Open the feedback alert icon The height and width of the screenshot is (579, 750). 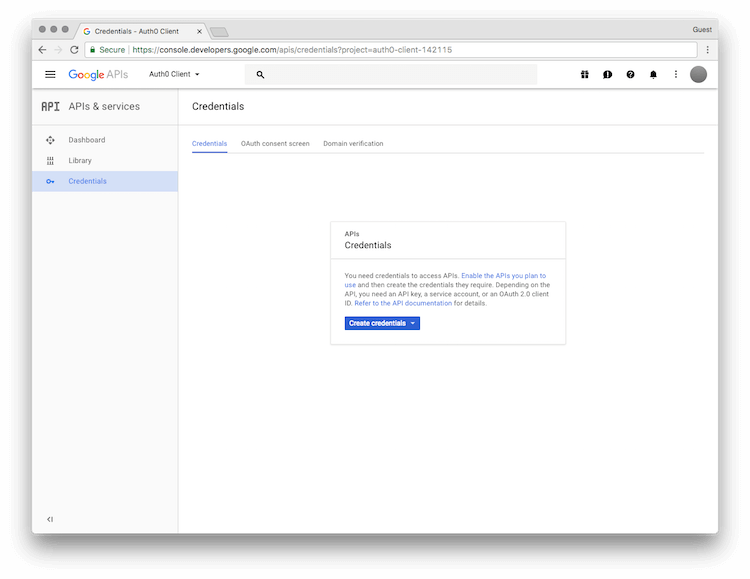coord(607,74)
